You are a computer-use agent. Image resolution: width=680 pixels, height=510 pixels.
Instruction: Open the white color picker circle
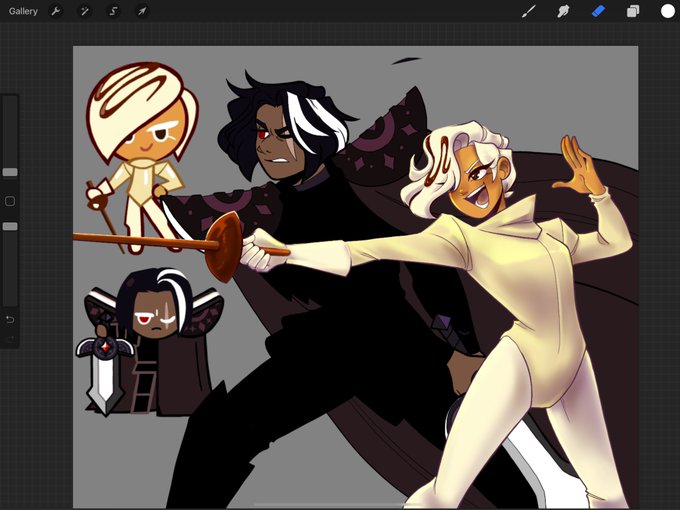667,11
